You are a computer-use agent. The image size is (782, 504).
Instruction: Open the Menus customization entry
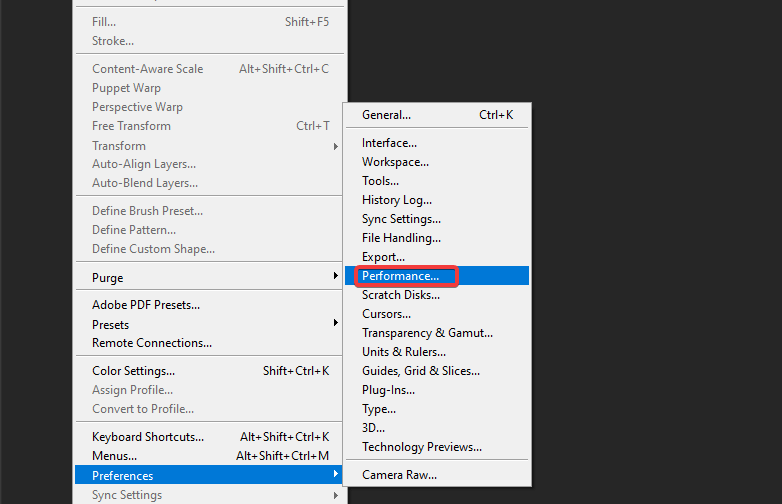(x=209, y=456)
